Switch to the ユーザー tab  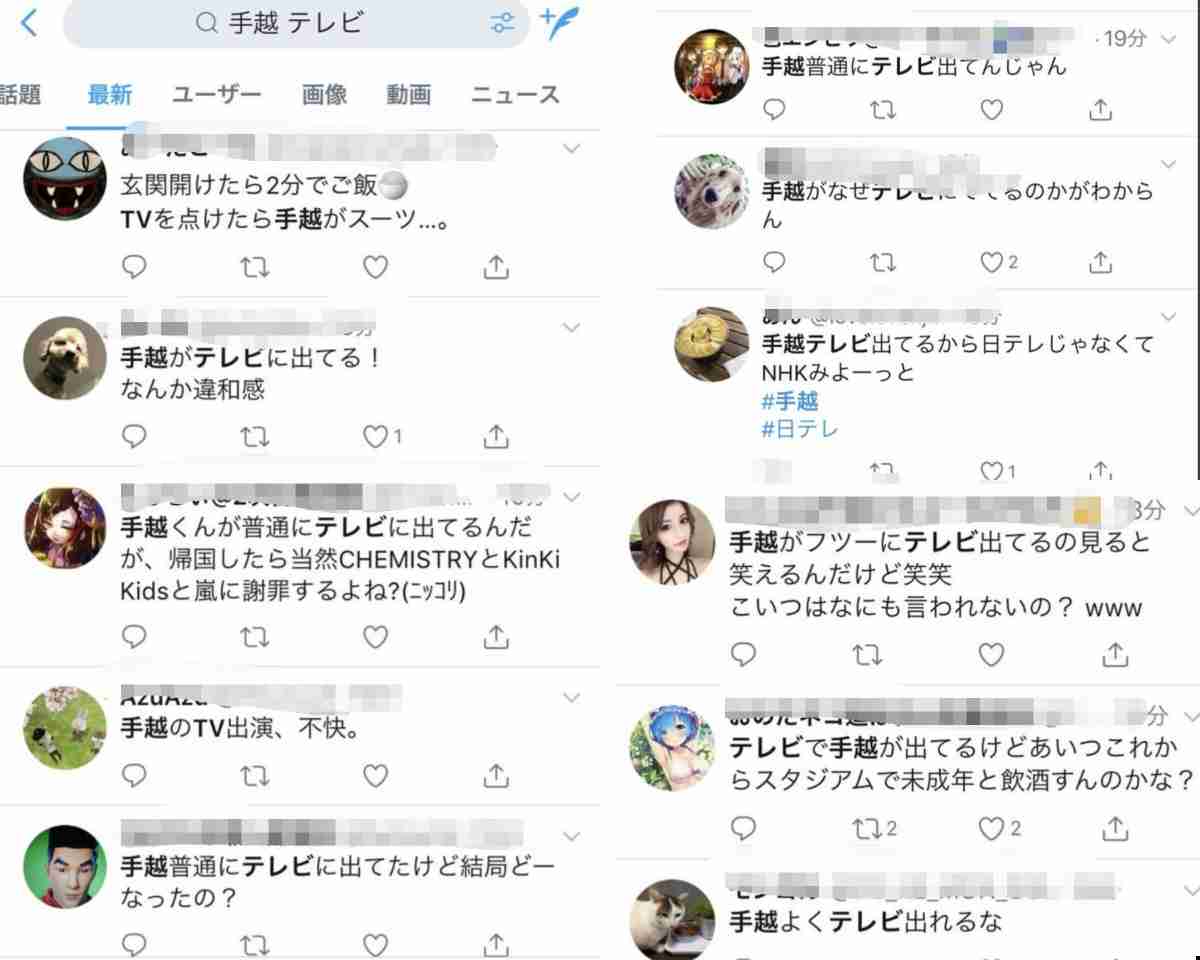tap(216, 95)
